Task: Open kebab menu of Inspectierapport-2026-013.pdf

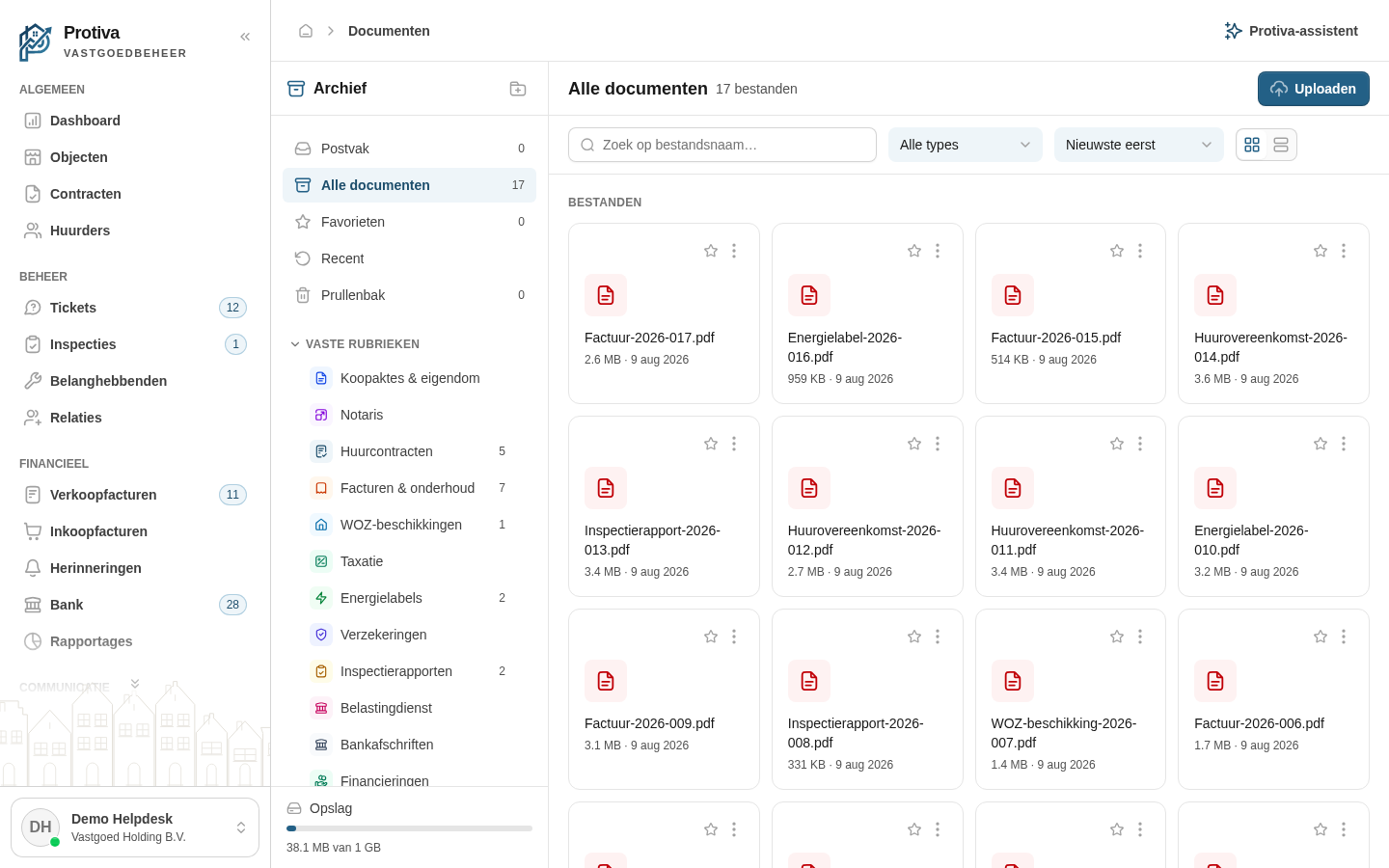Action: click(x=734, y=444)
